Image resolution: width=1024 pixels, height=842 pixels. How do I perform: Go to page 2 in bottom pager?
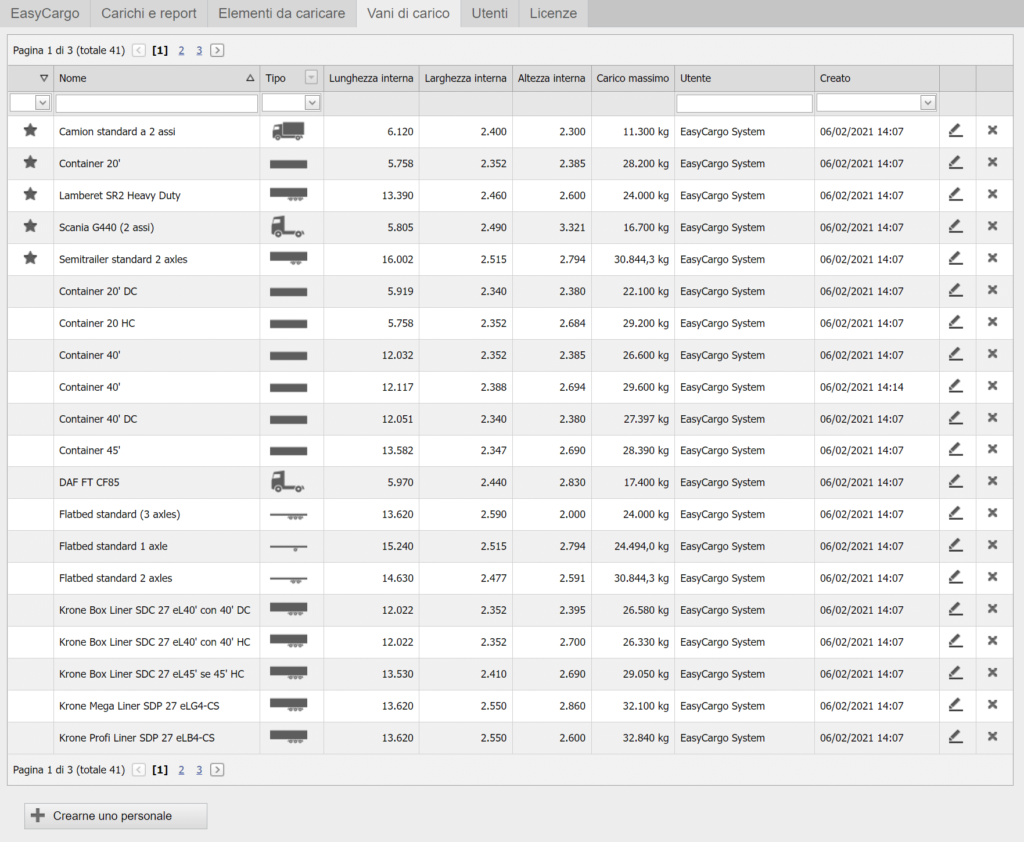tap(181, 769)
